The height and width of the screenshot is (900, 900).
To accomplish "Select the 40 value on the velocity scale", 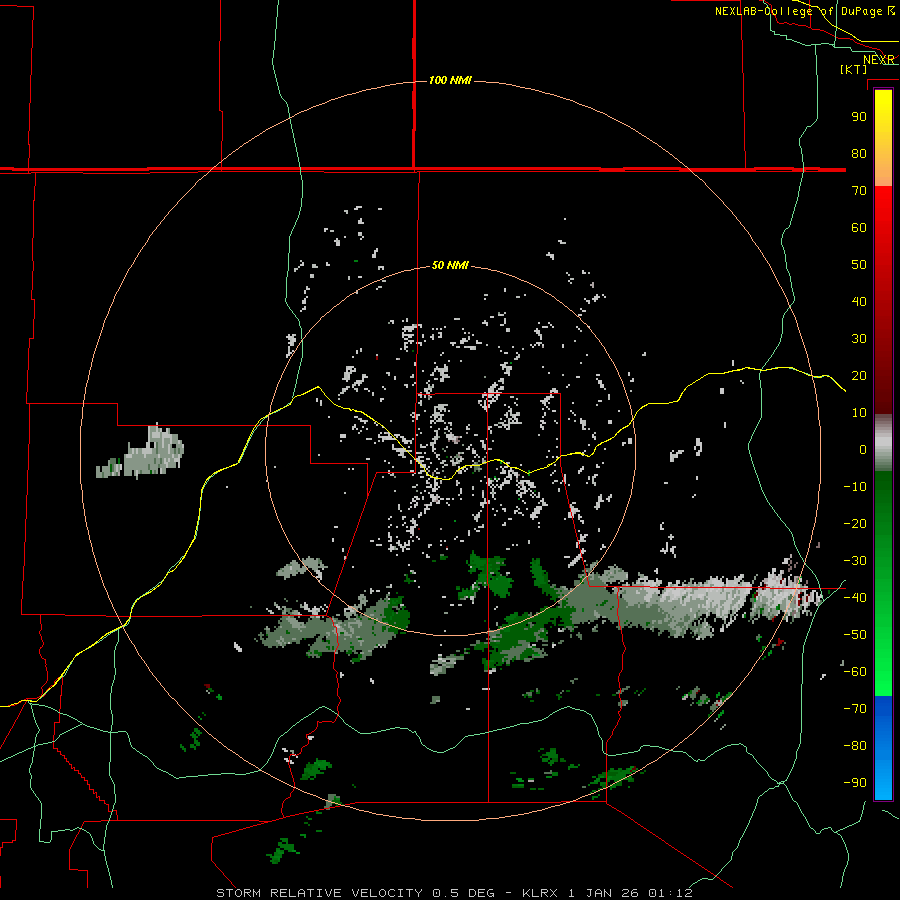I will coord(859,302).
